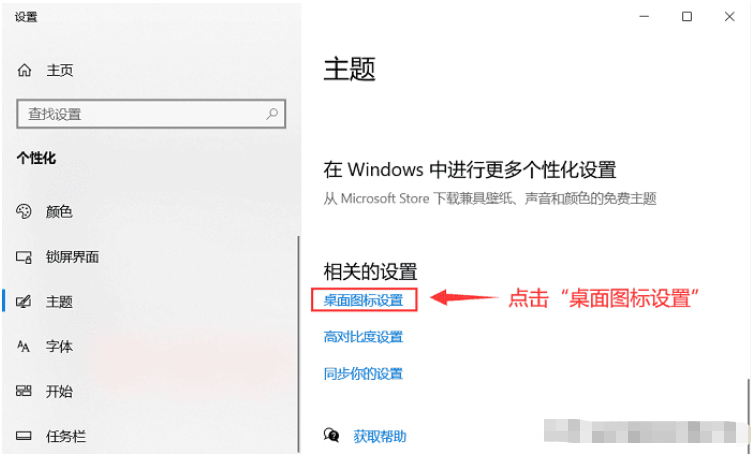
Task: Click the Get help chat icon
Action: 331,435
